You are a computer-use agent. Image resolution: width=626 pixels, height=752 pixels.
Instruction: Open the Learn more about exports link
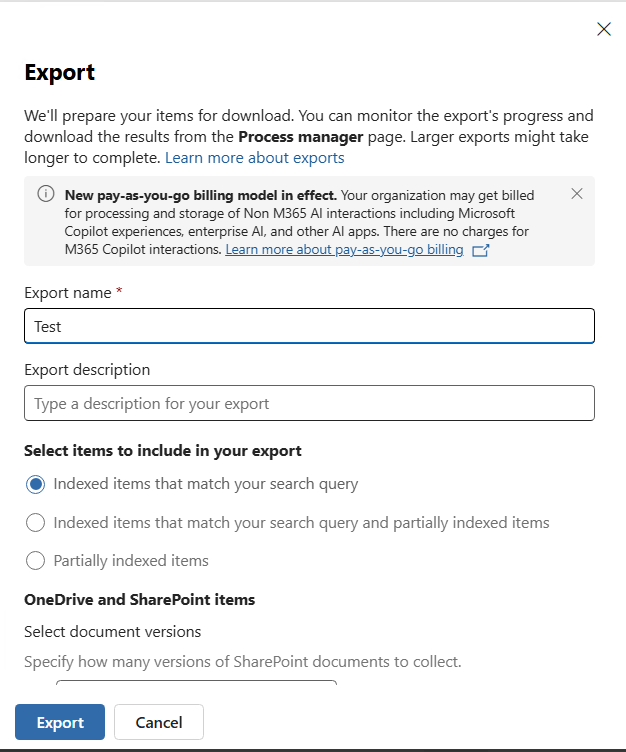click(255, 158)
